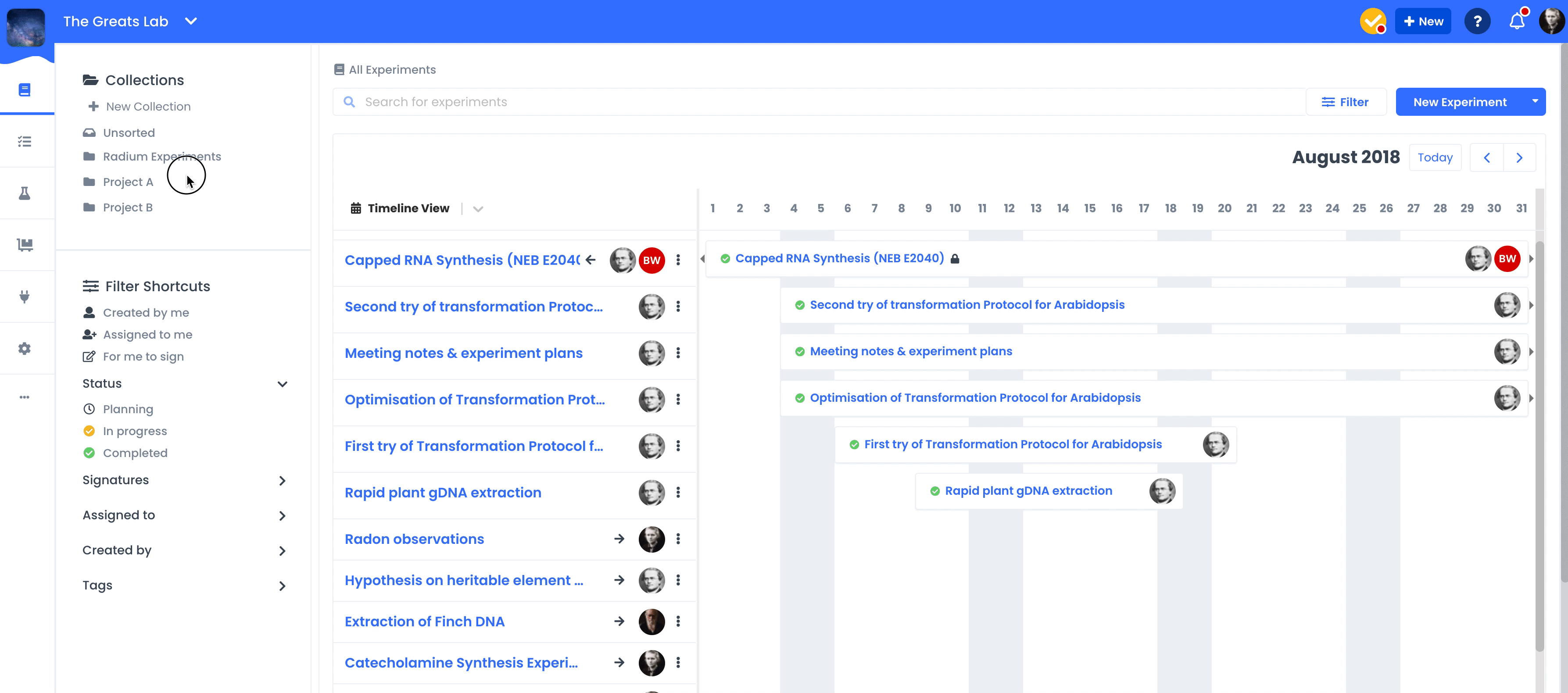Viewport: 1568px width, 693px height.
Task: Open the Timeline View dropdown arrow
Action: coord(478,209)
